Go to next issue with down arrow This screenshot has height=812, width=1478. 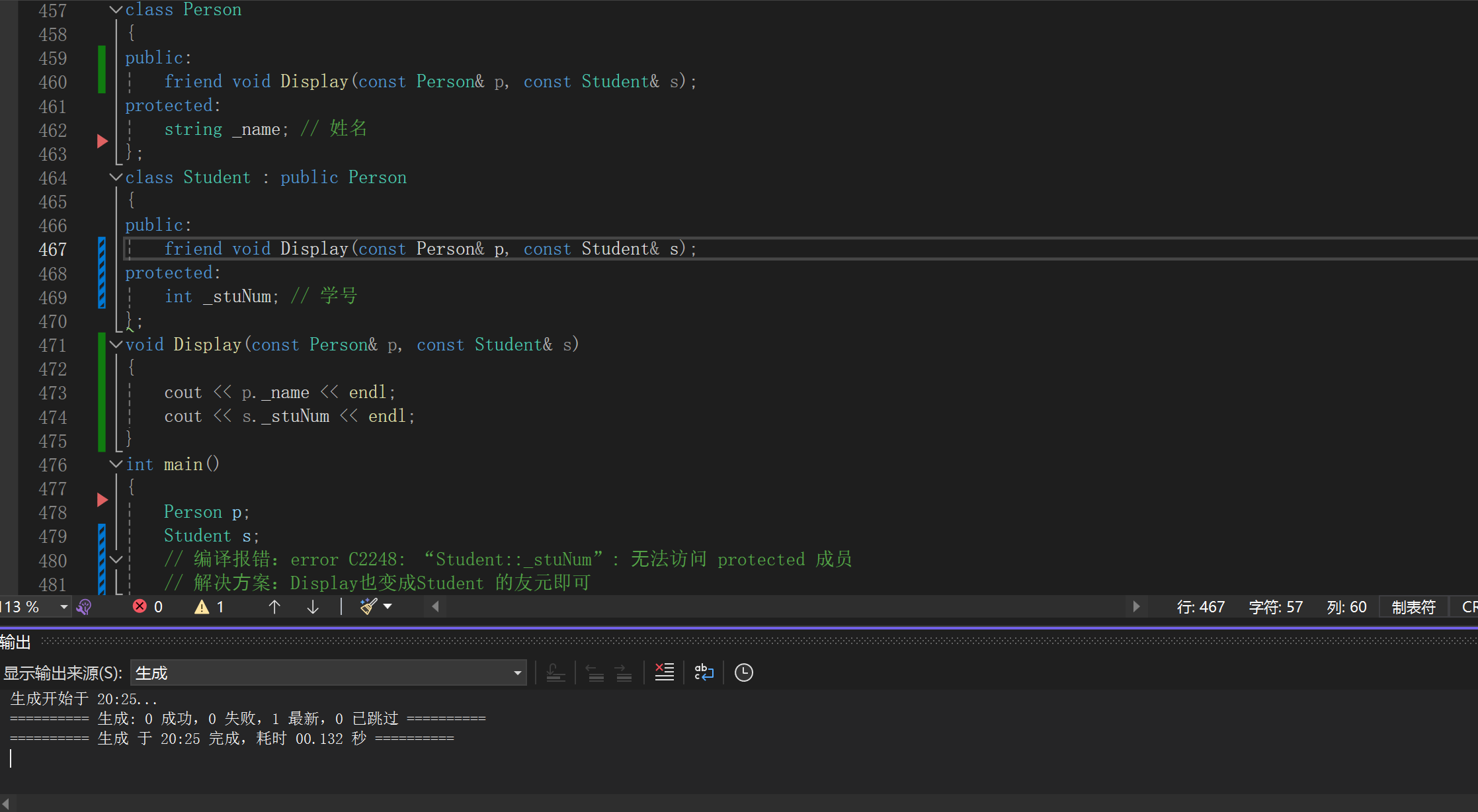313,606
